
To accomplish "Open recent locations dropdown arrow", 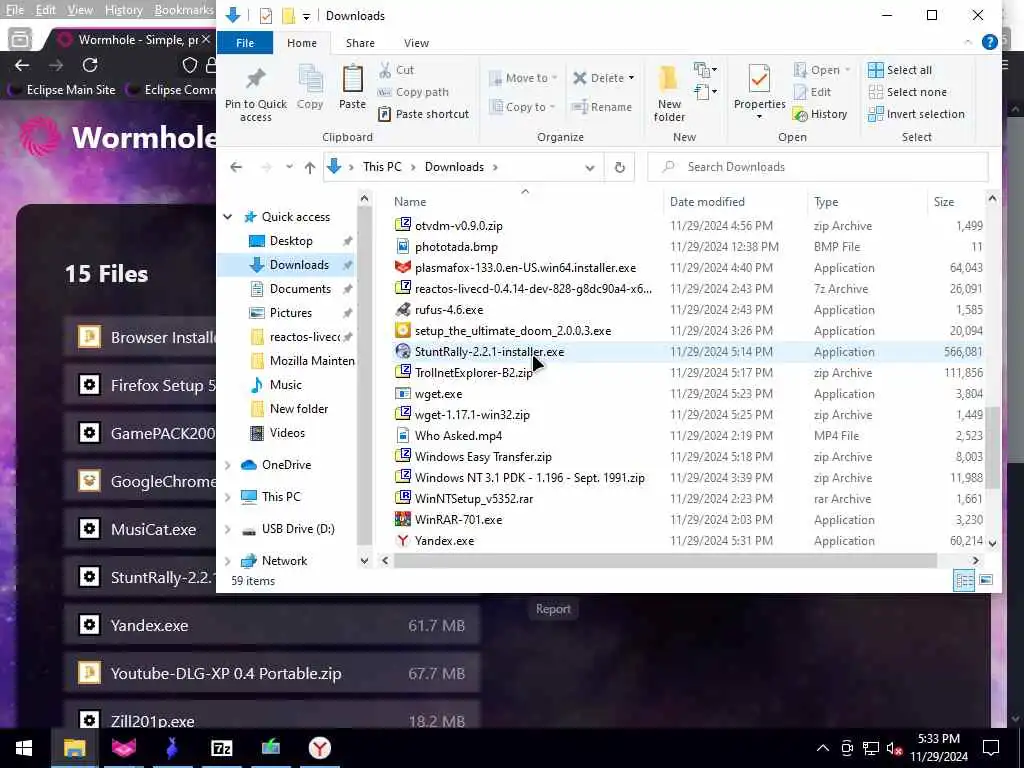I will pos(289,167).
